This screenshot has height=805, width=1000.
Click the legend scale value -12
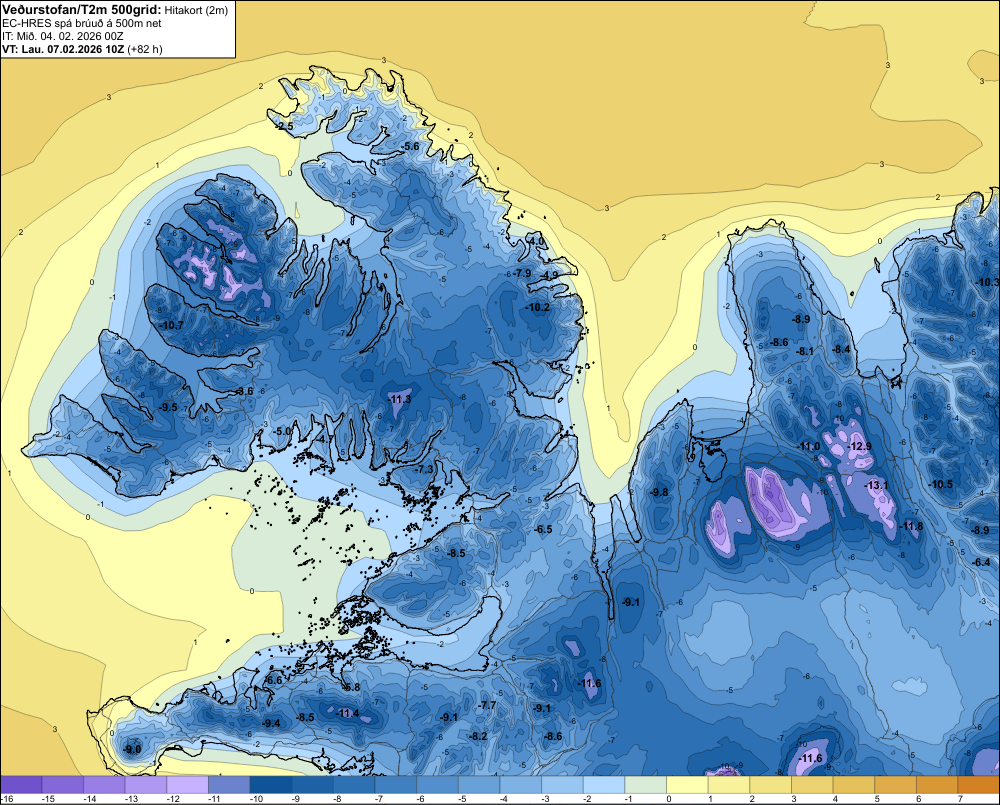click(x=172, y=799)
